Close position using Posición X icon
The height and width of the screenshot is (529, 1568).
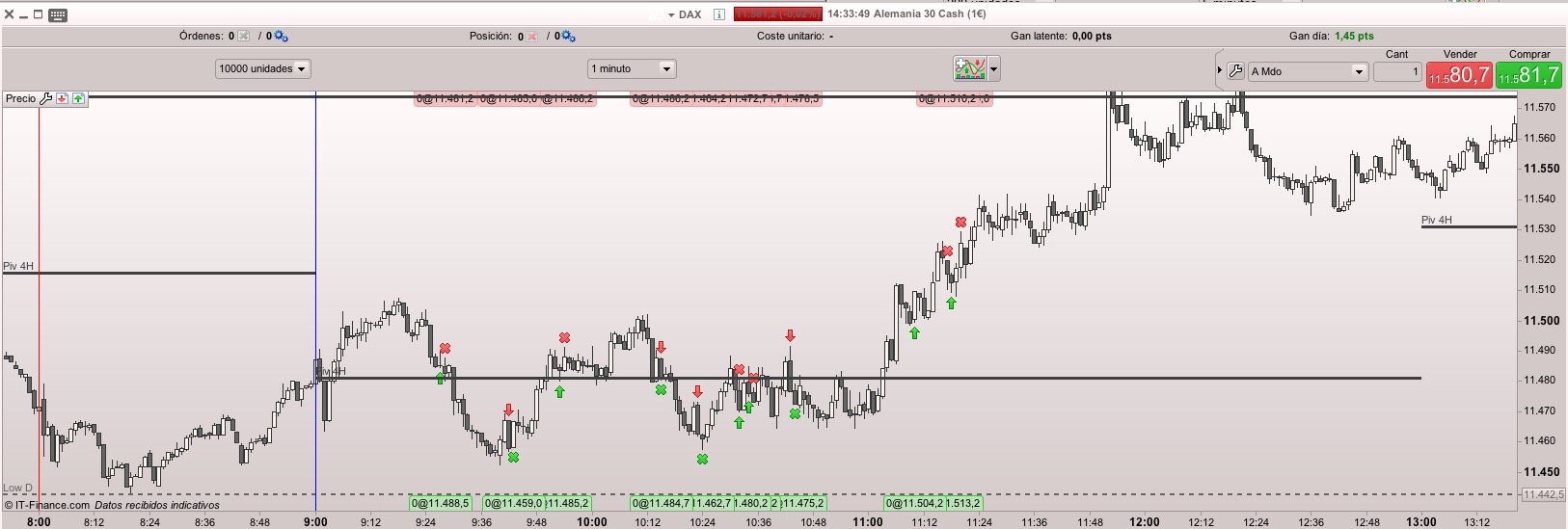click(531, 37)
